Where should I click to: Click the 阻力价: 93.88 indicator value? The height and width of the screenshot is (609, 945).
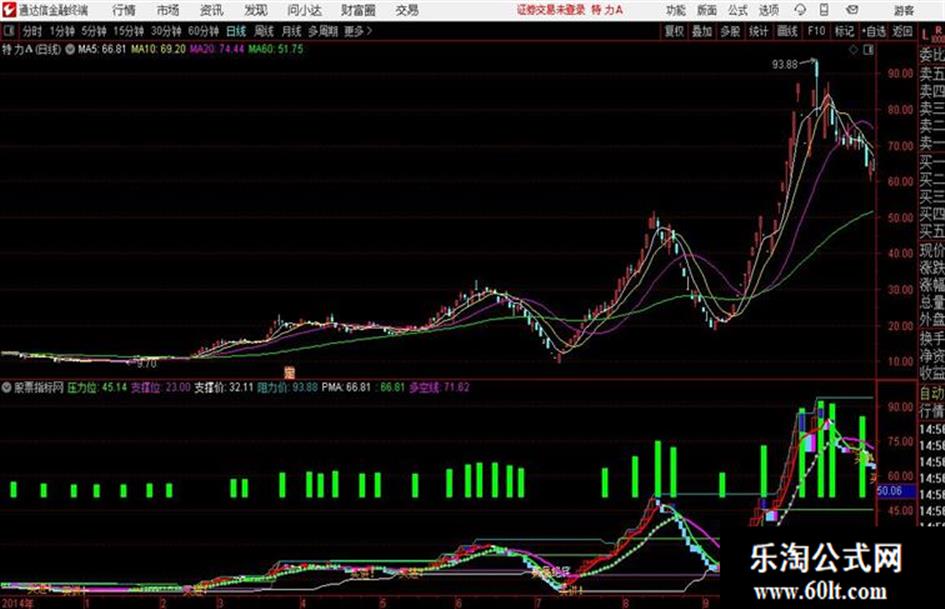click(287, 388)
